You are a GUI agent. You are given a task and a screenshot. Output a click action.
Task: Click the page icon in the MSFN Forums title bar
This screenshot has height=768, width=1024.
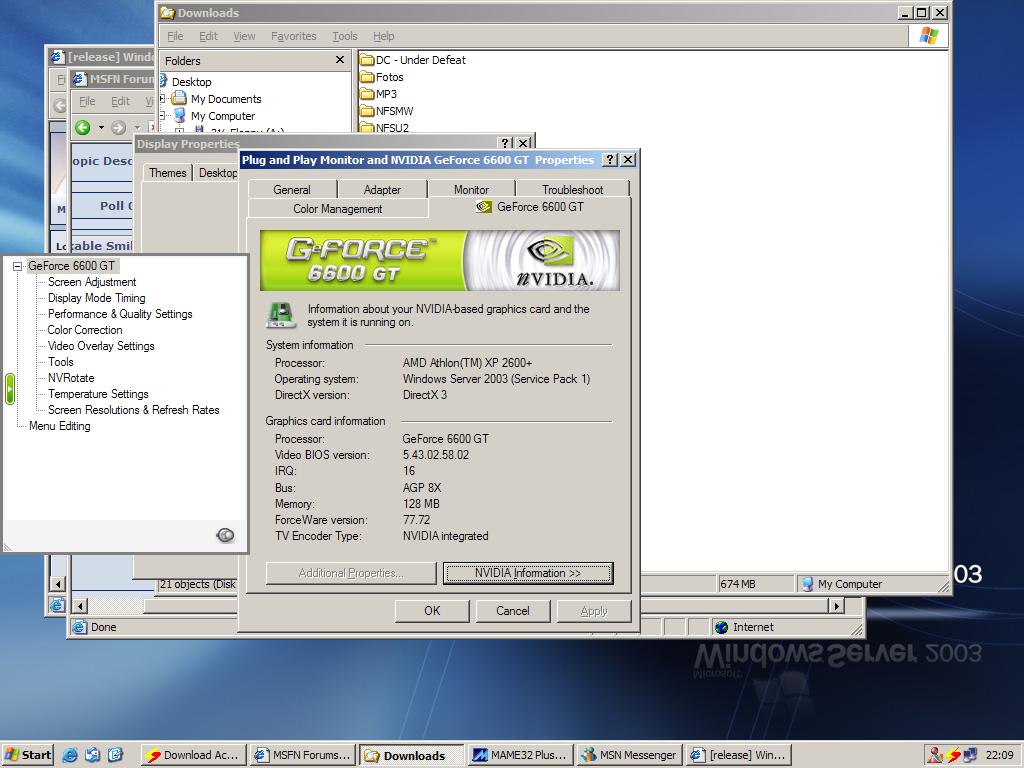[79, 79]
